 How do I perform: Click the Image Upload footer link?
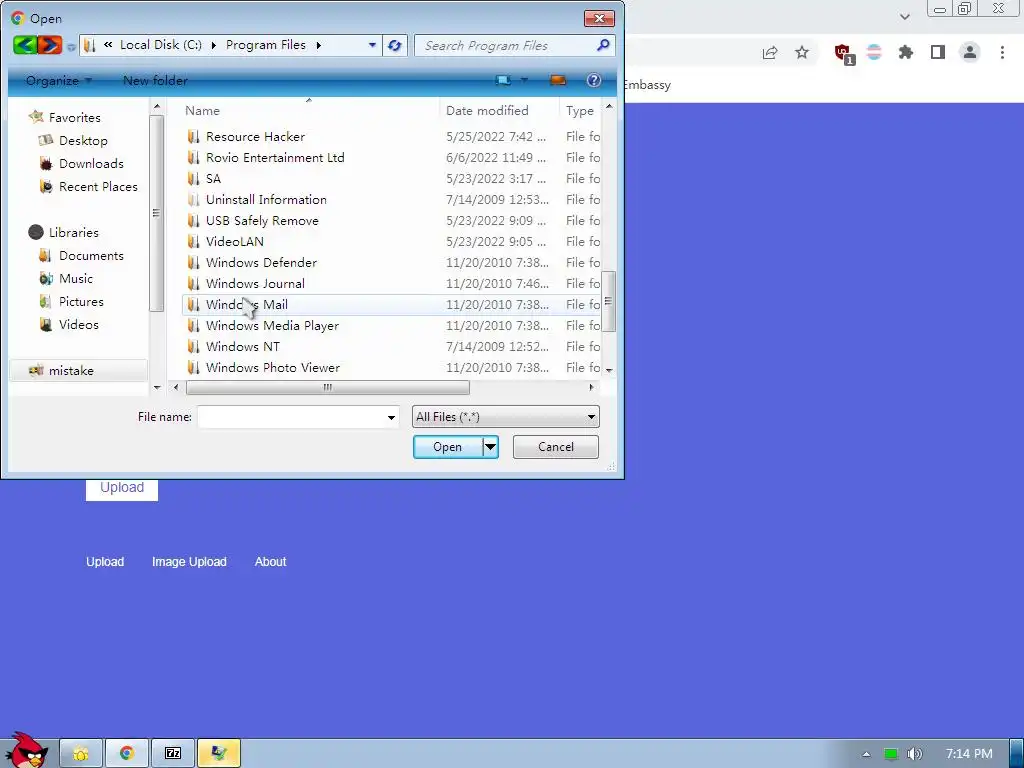[x=189, y=562]
